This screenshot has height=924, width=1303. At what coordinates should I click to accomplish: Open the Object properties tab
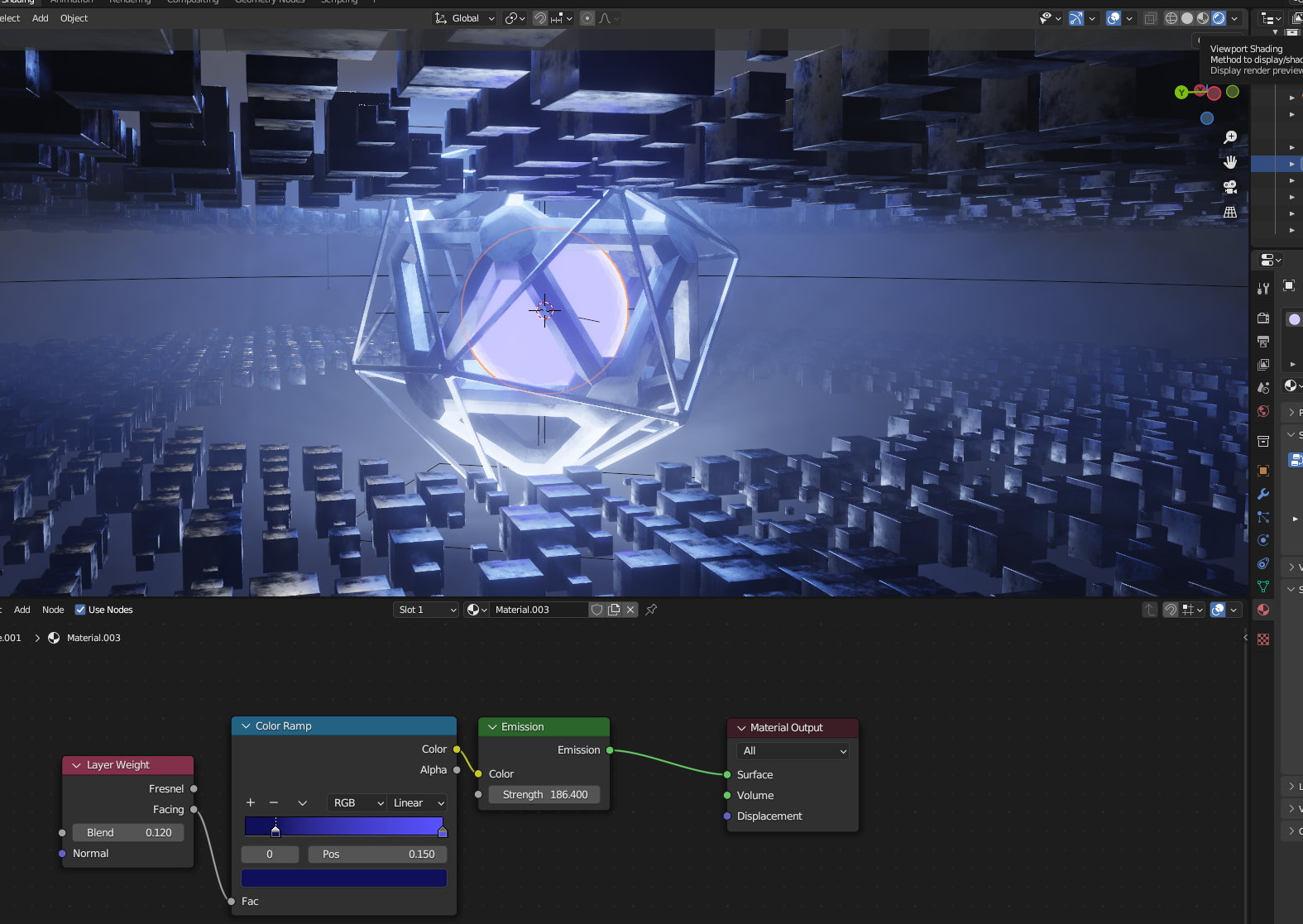[x=1263, y=471]
